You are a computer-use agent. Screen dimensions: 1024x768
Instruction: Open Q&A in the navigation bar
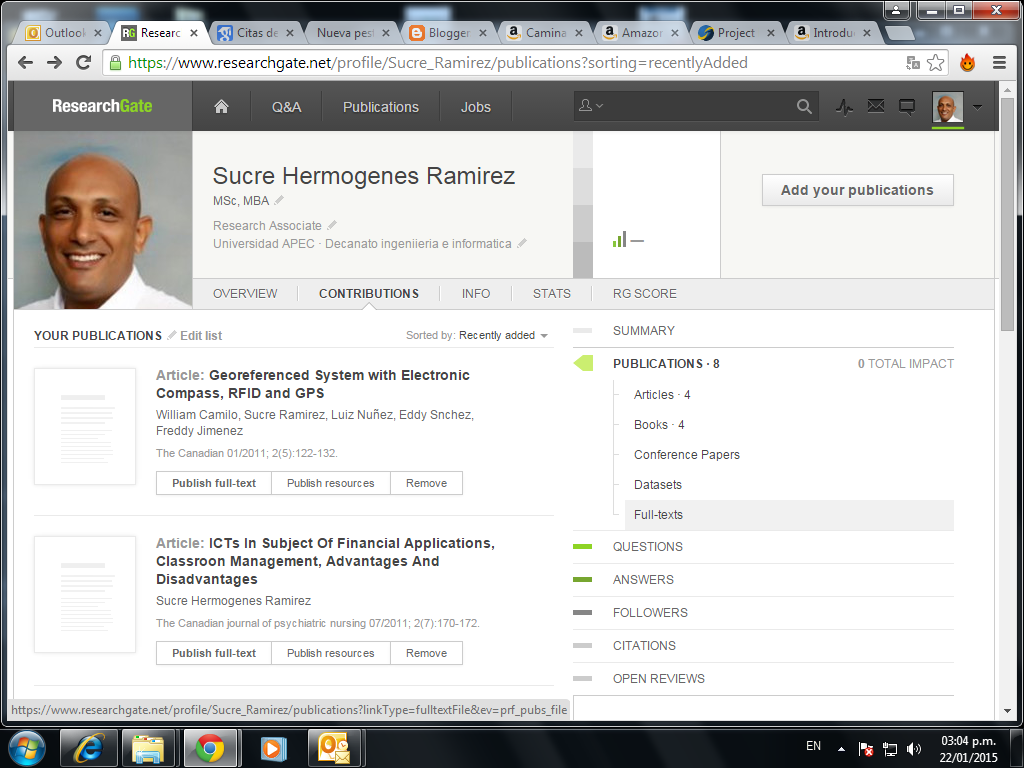click(286, 107)
